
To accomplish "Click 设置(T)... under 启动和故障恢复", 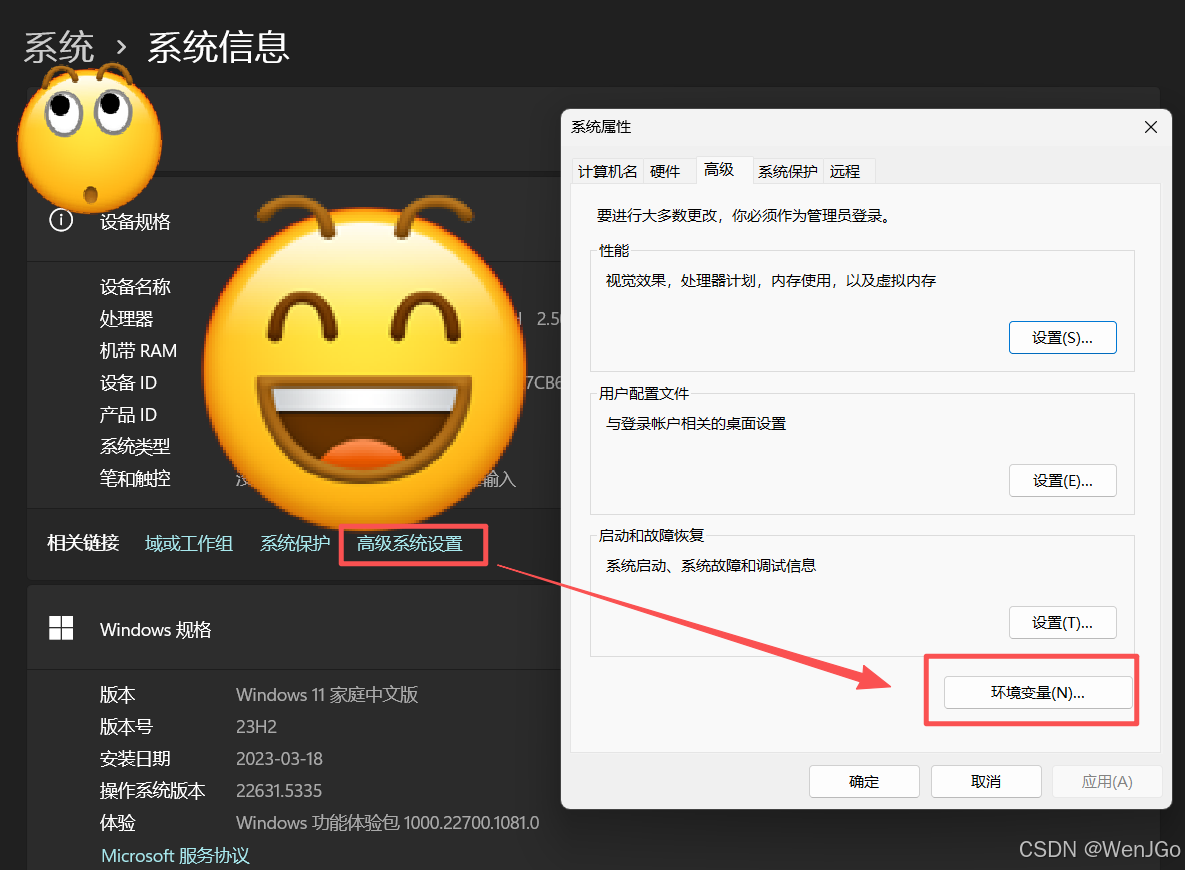I will [1063, 623].
